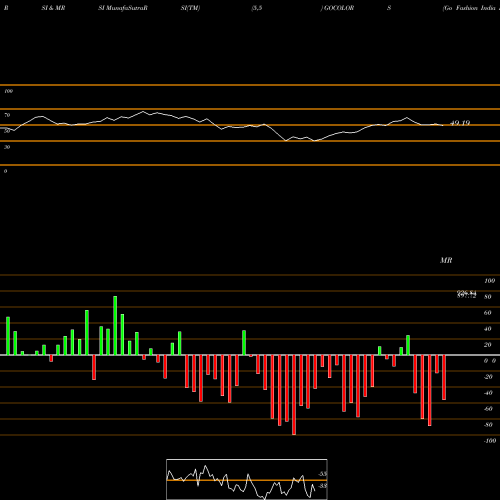Click the 0 label on RSI axis
Image resolution: width=500 pixels, height=500 pixels.
coord(5,171)
